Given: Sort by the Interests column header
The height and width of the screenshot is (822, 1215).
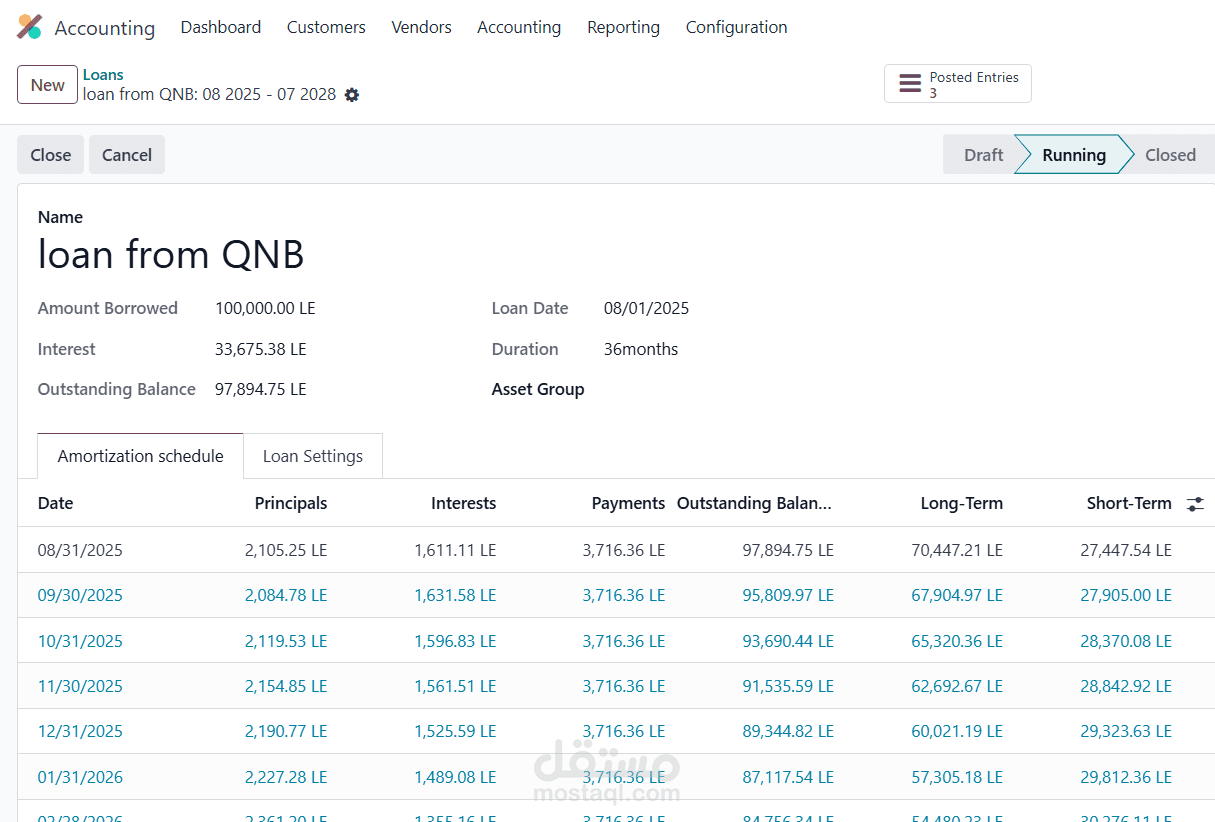Looking at the screenshot, I should pos(463,503).
